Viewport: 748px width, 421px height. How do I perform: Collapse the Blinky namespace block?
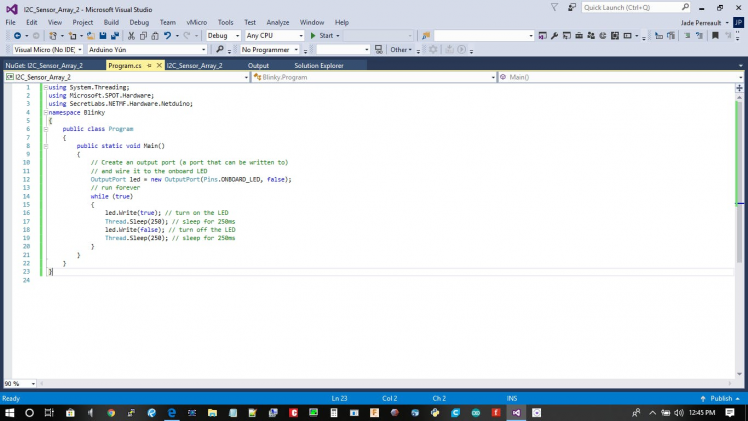pyautogui.click(x=44, y=112)
